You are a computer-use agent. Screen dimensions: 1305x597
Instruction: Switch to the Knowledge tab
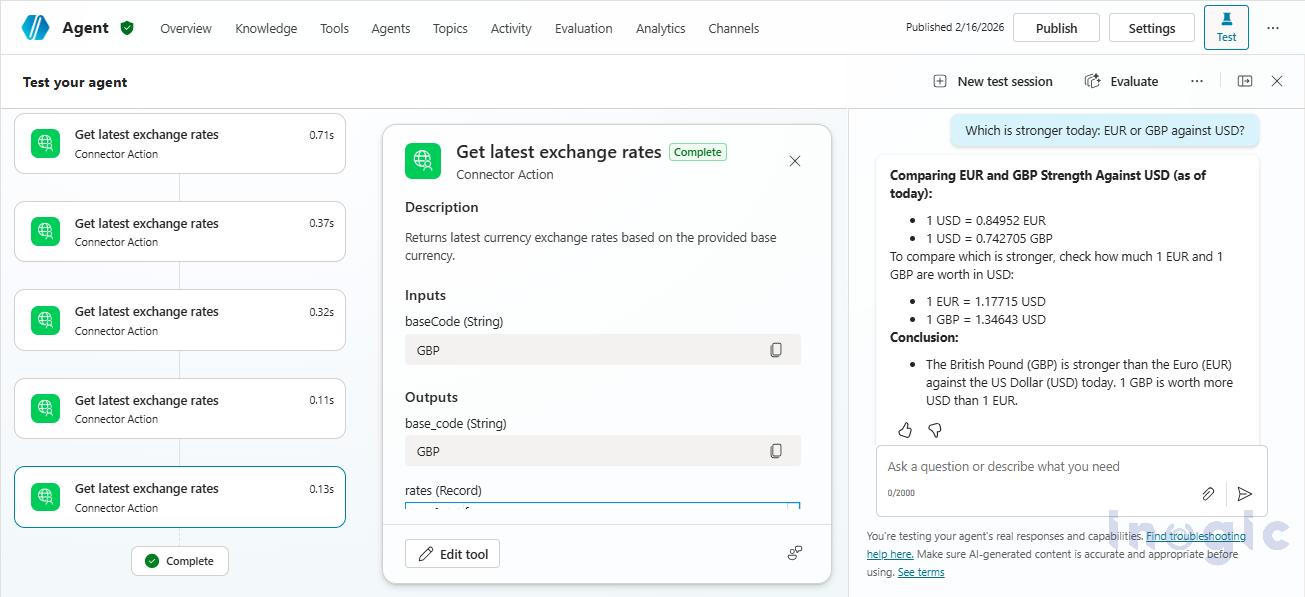coord(266,28)
